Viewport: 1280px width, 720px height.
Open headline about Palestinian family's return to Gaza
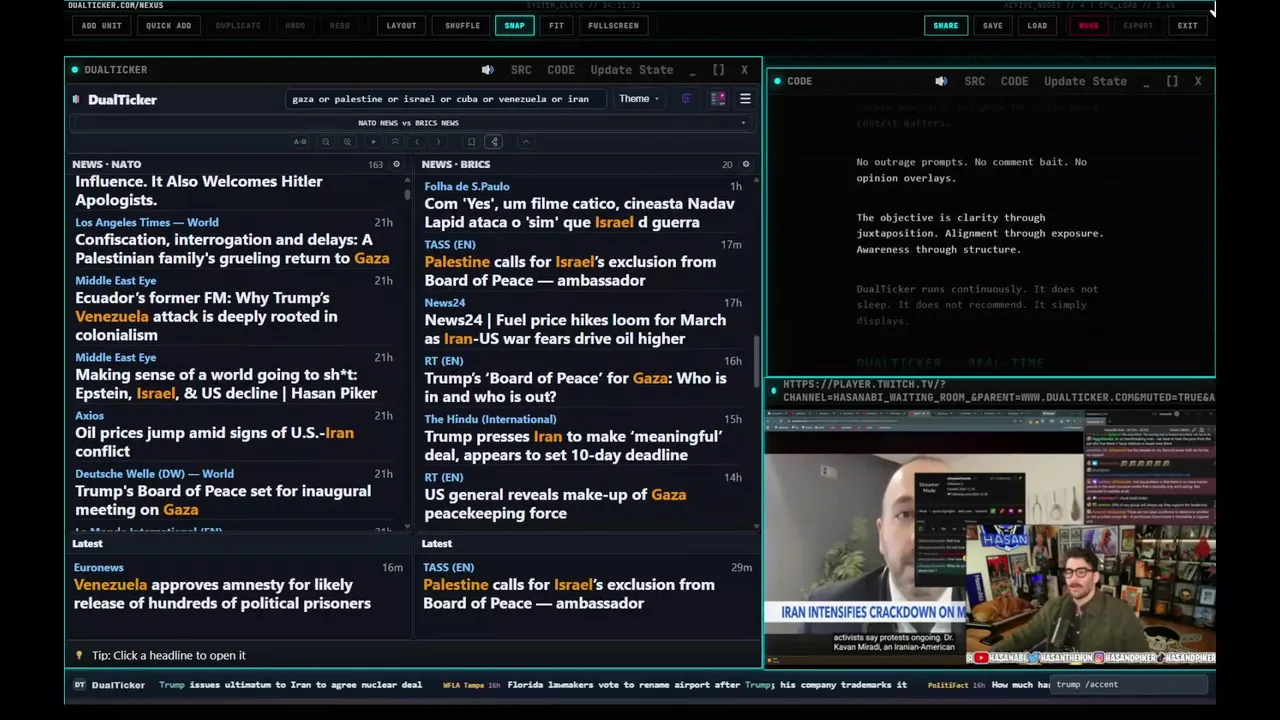pos(232,249)
